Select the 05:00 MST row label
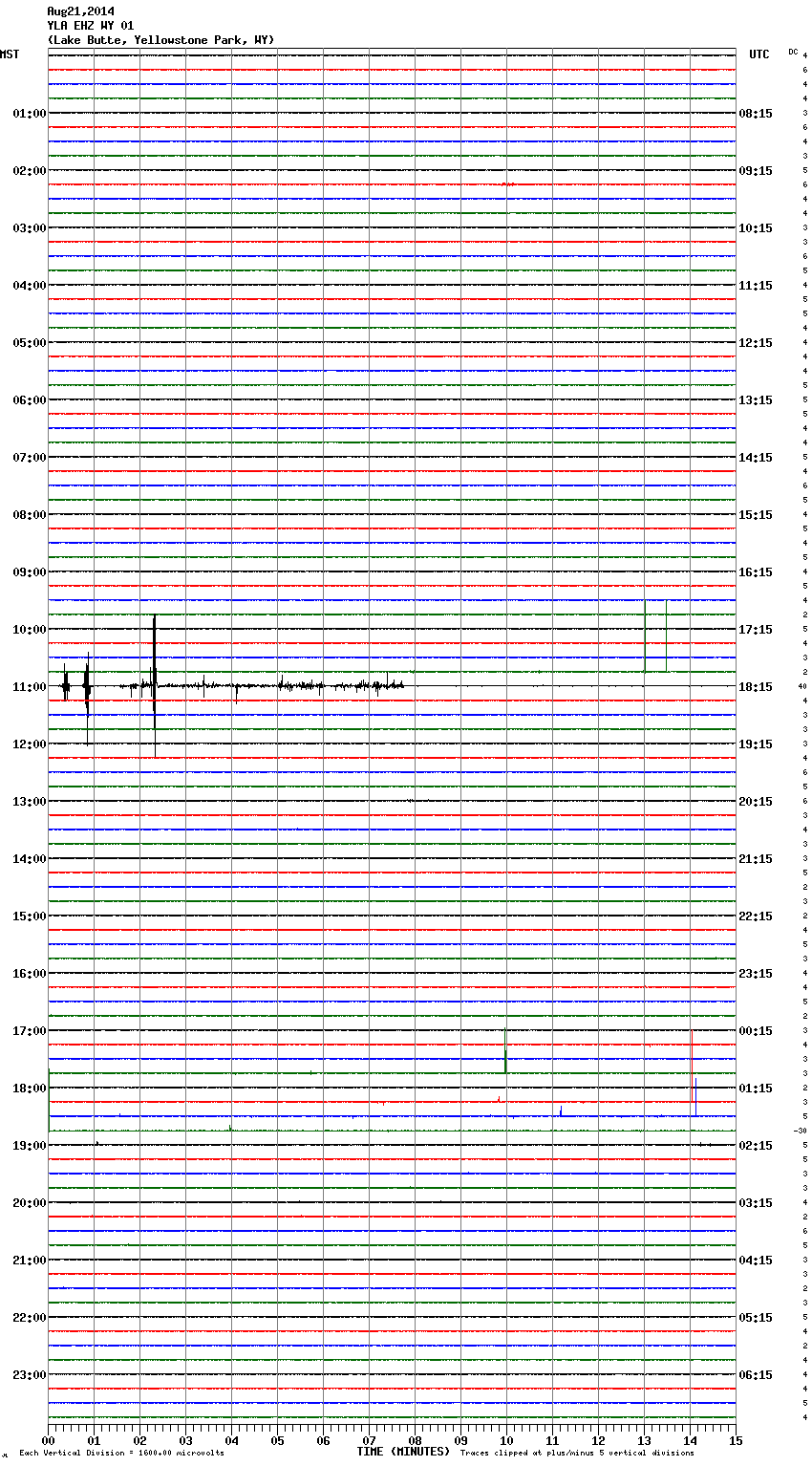Image resolution: width=812 pixels, height=1466 pixels. pyautogui.click(x=29, y=343)
